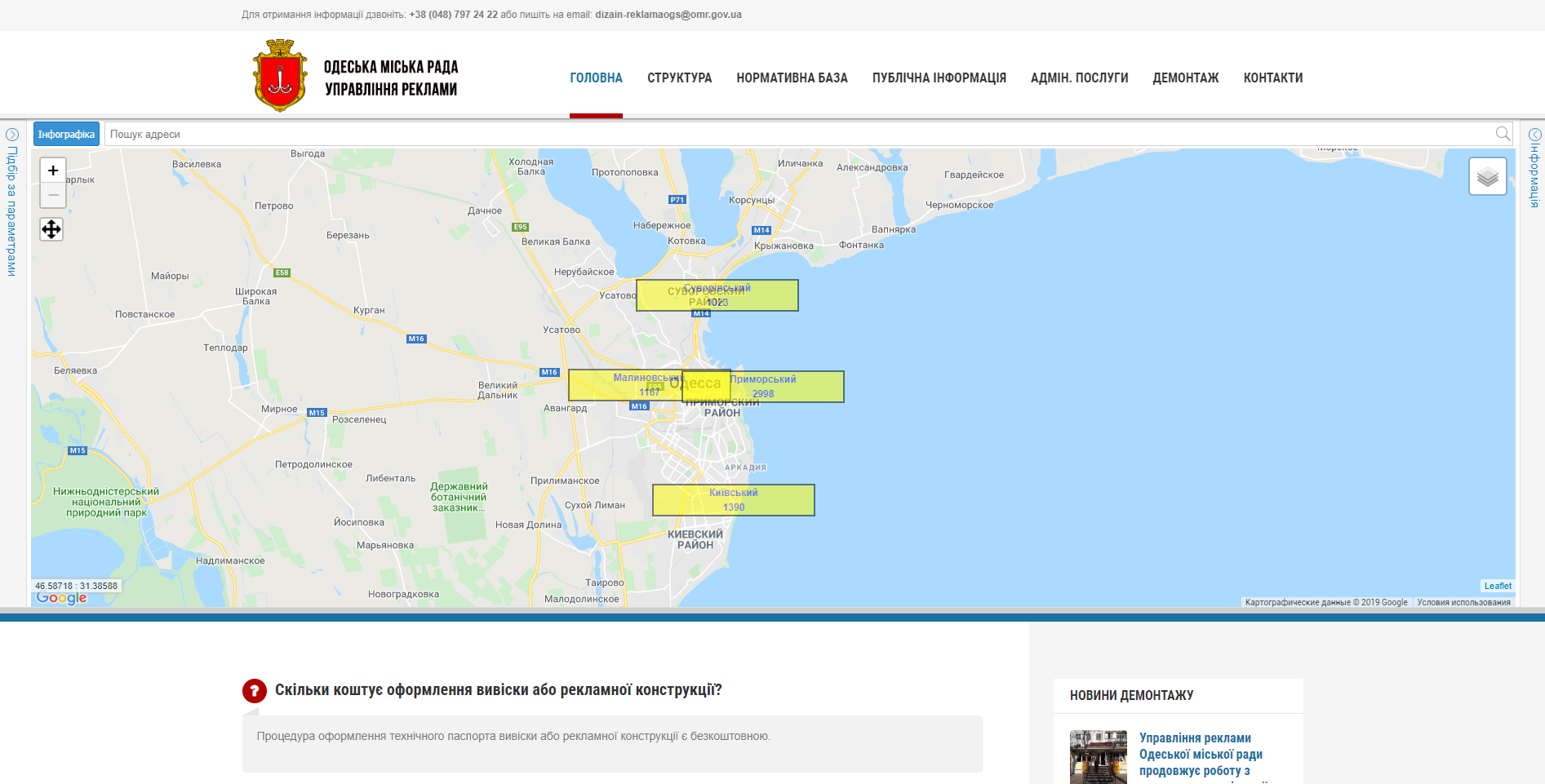The height and width of the screenshot is (784, 1545).
Task: Open the ГОЛОВНА menu item
Action: [x=596, y=78]
